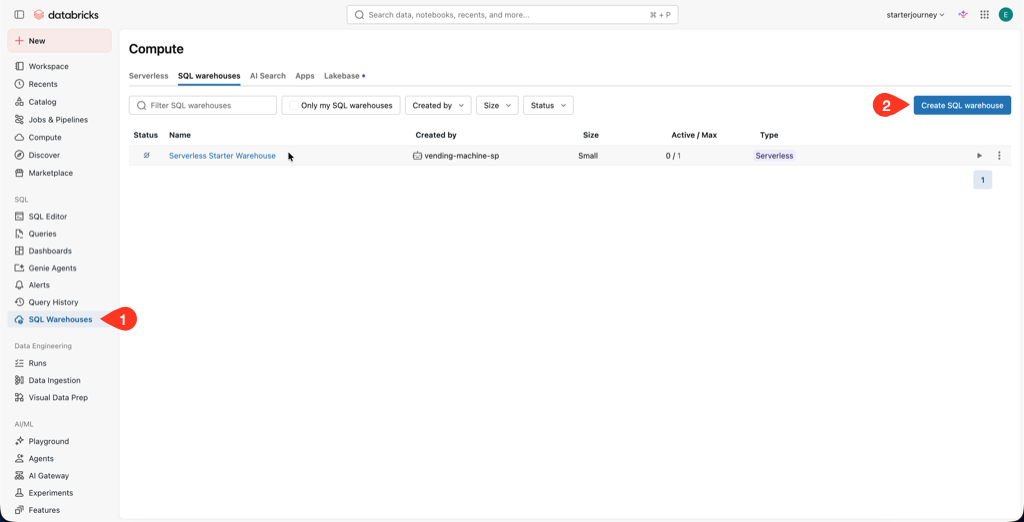Image resolution: width=1024 pixels, height=522 pixels.
Task: Open the Status filter dropdown
Action: (549, 105)
